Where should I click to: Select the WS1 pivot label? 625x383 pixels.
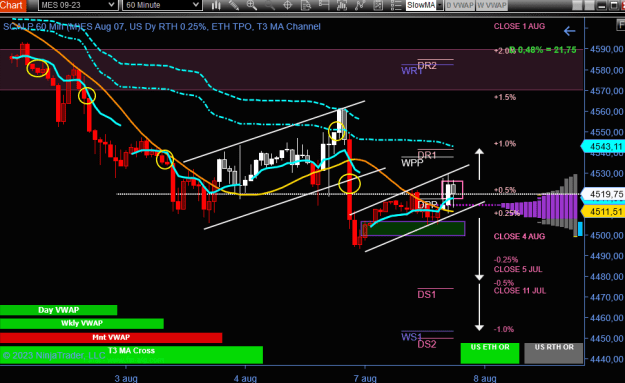click(411, 337)
